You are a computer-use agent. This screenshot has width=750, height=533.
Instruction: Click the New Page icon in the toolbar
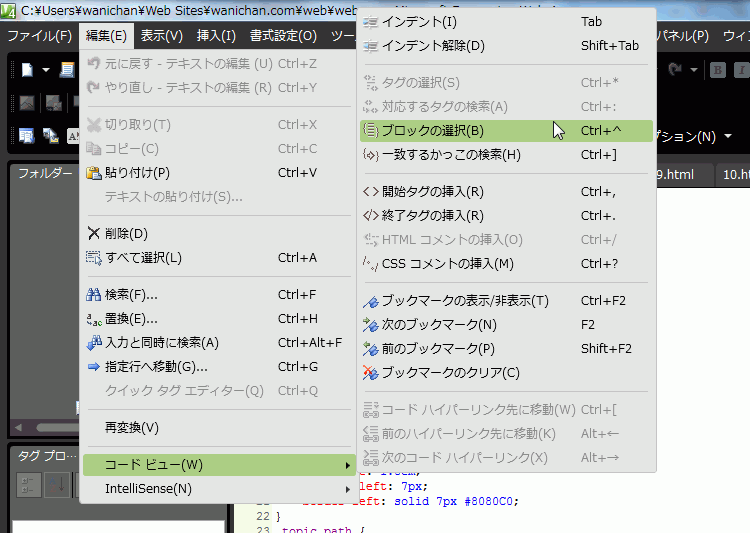[27, 70]
